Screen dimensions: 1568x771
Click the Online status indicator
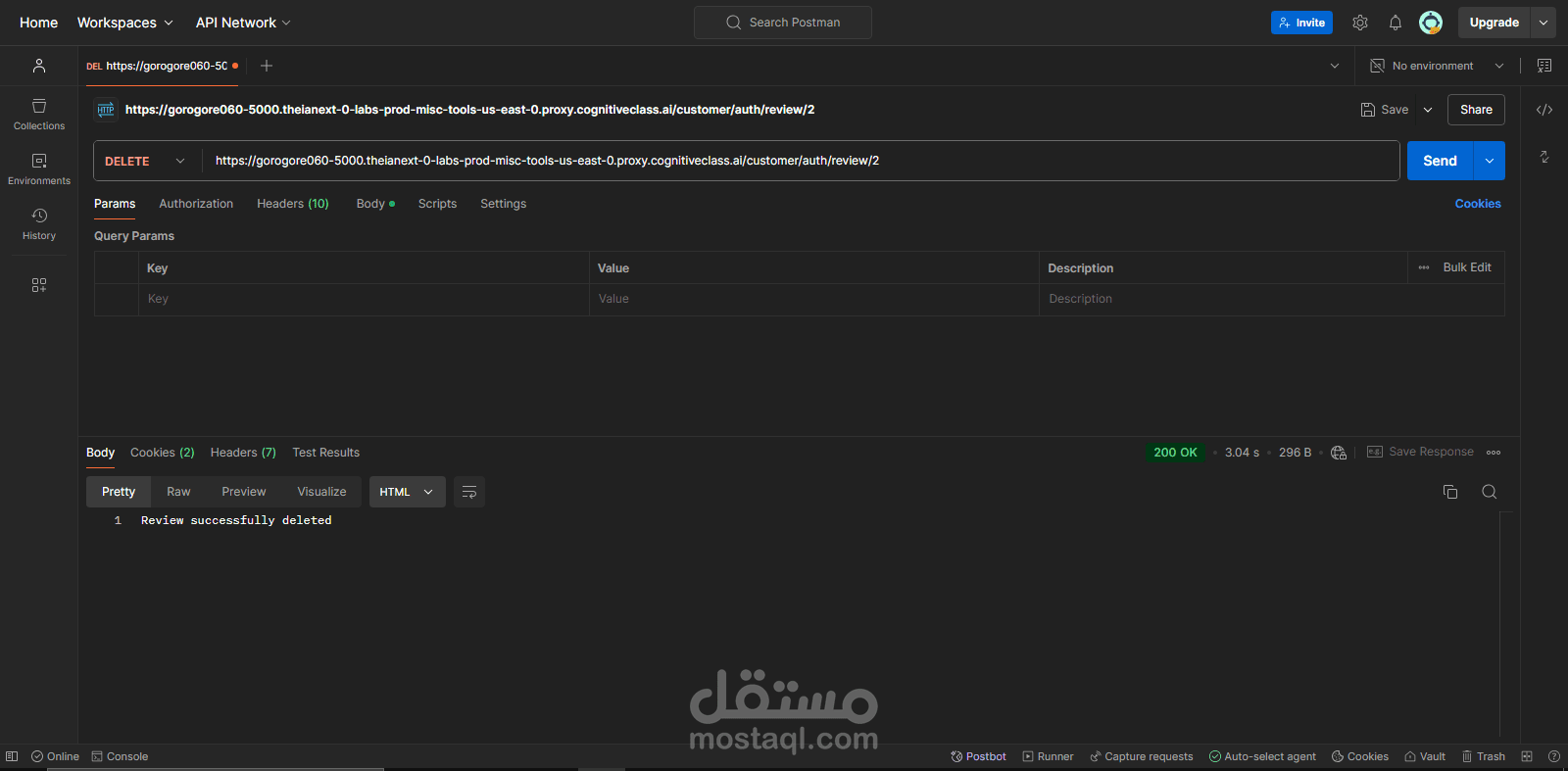pos(56,756)
